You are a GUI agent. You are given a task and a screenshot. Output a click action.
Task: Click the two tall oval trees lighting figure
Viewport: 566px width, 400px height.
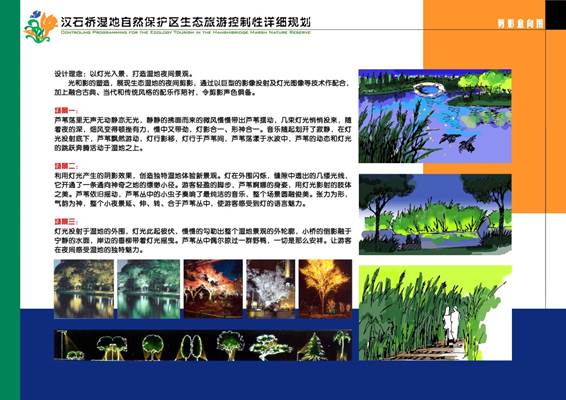tap(191, 347)
